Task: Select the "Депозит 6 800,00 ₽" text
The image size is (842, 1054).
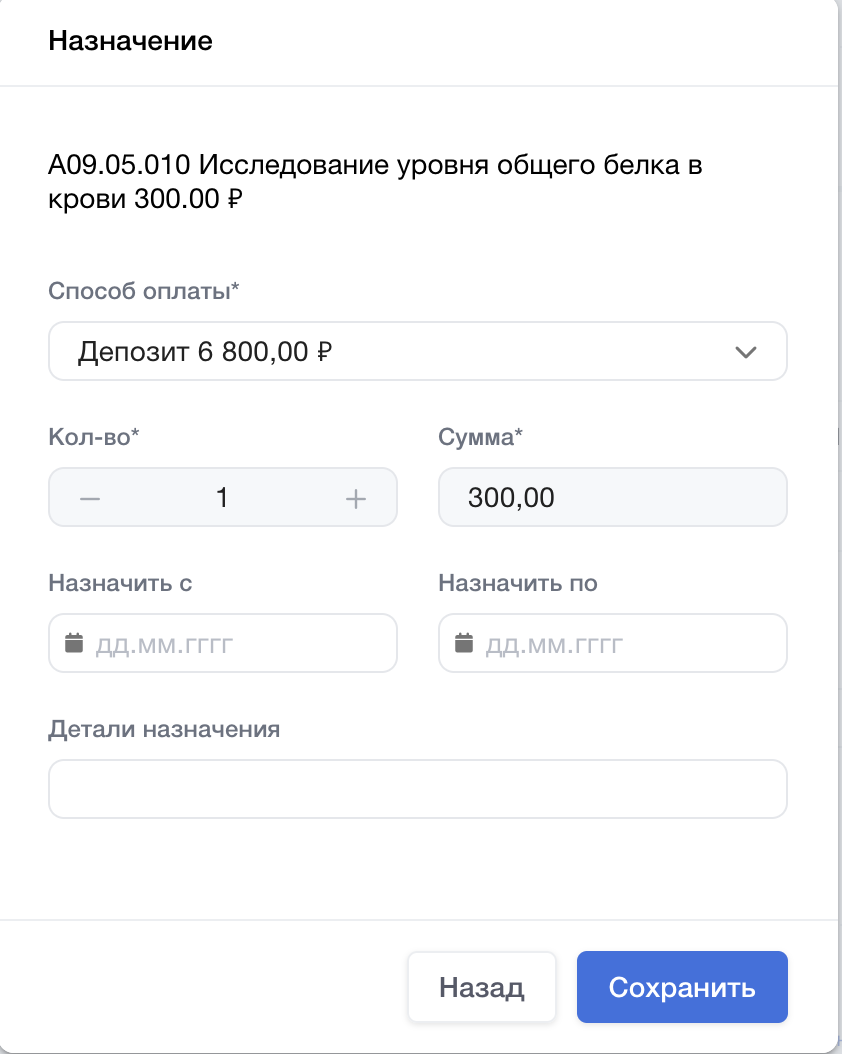Action: coord(205,352)
